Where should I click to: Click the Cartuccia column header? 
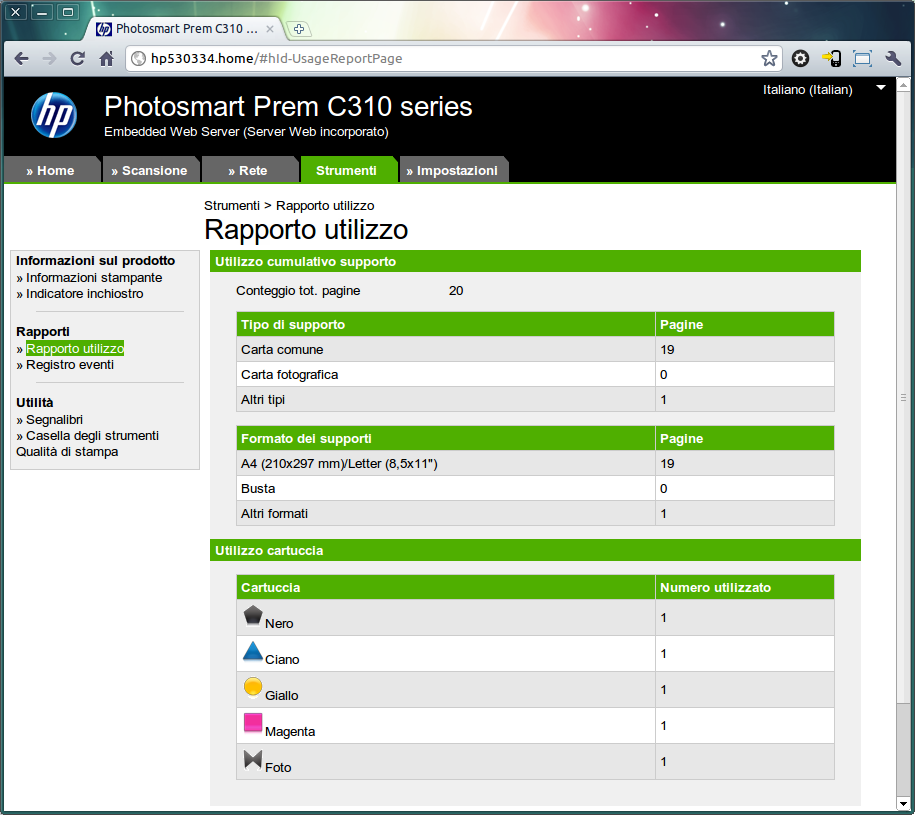(x=446, y=587)
